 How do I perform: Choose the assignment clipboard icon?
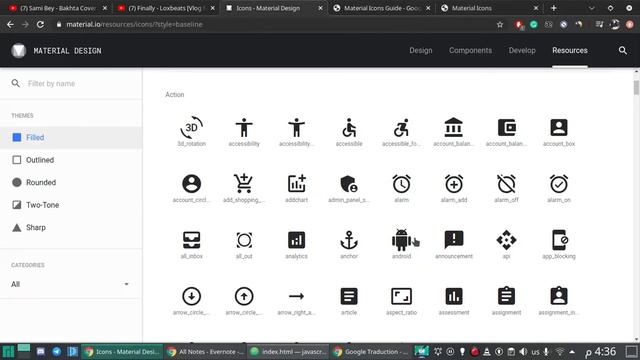coord(506,296)
